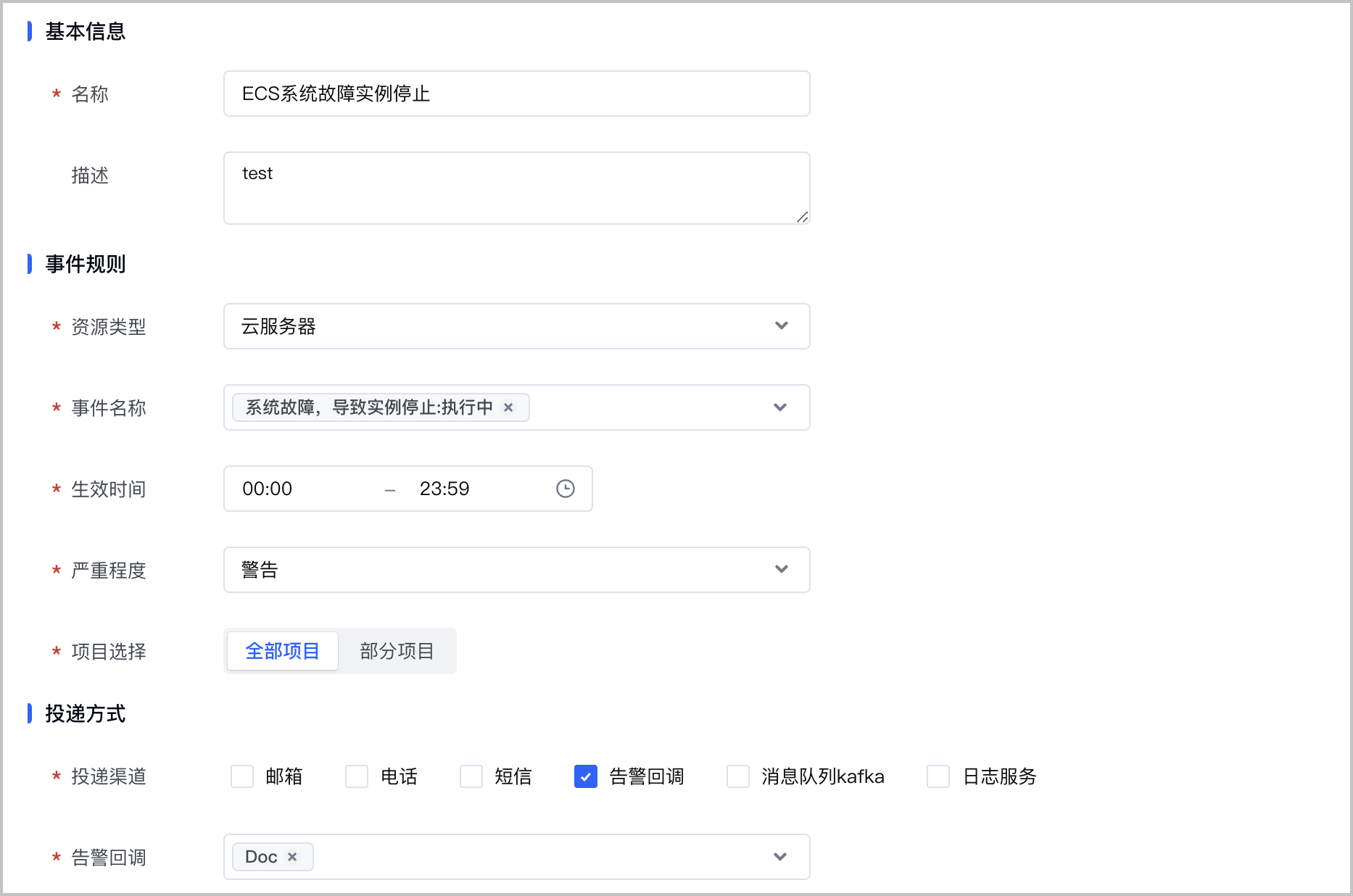Switch to the 部分项目 option

point(397,651)
